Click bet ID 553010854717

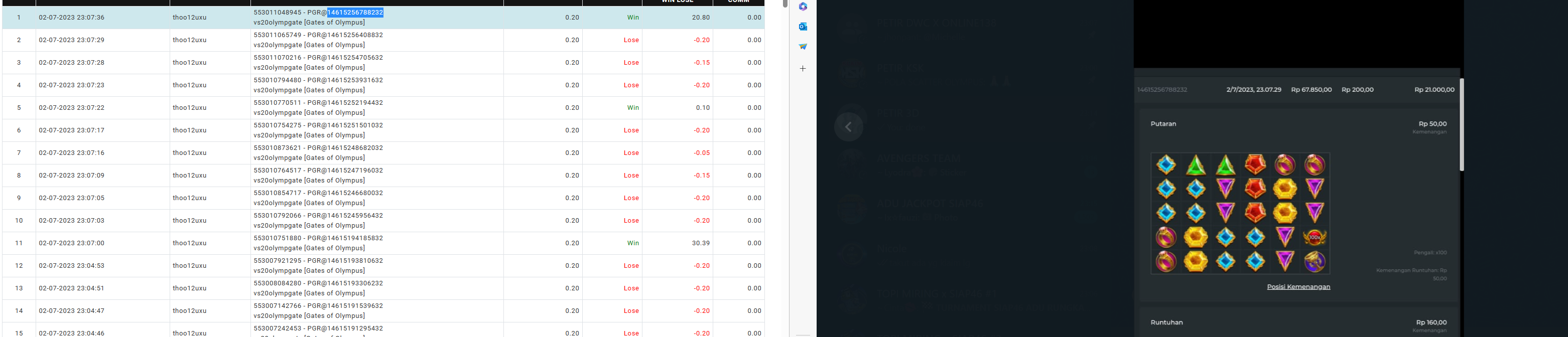tap(278, 193)
